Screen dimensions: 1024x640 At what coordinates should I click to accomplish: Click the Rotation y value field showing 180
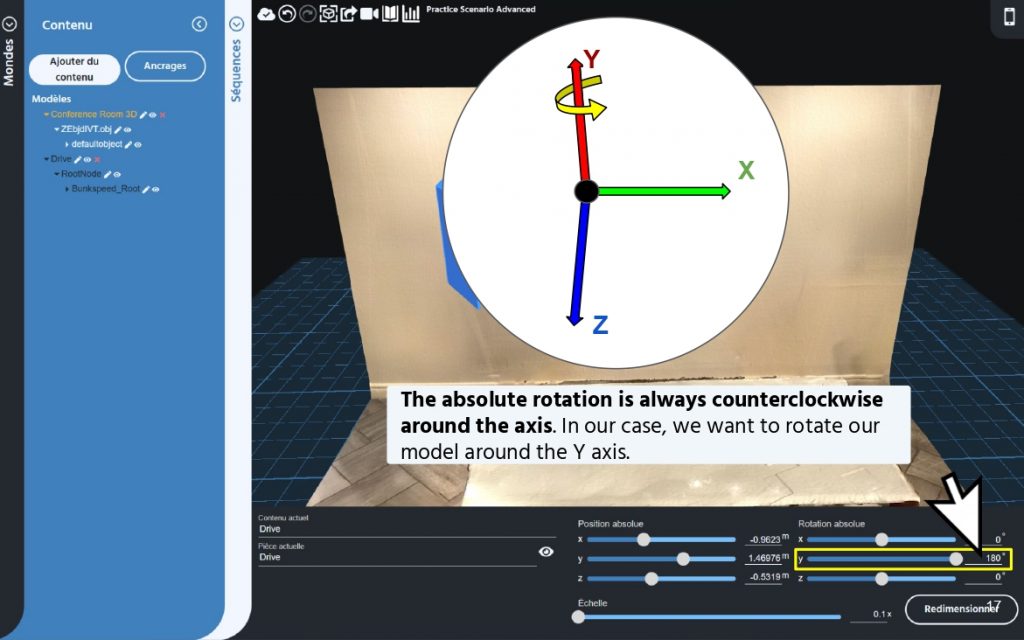pos(984,558)
